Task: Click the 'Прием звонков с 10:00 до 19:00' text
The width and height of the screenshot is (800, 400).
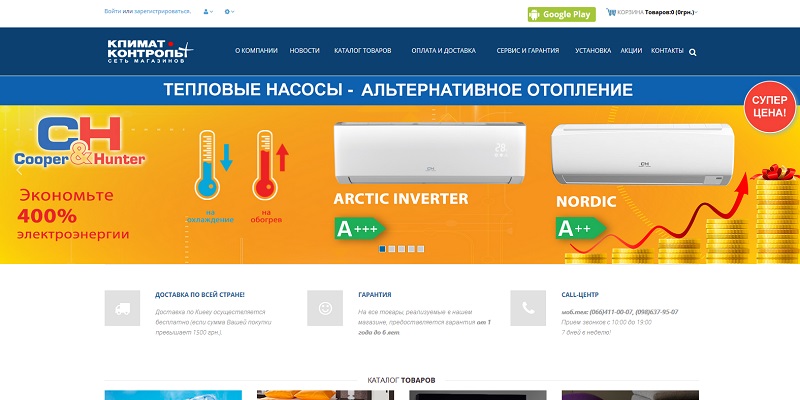Action: pos(606,322)
